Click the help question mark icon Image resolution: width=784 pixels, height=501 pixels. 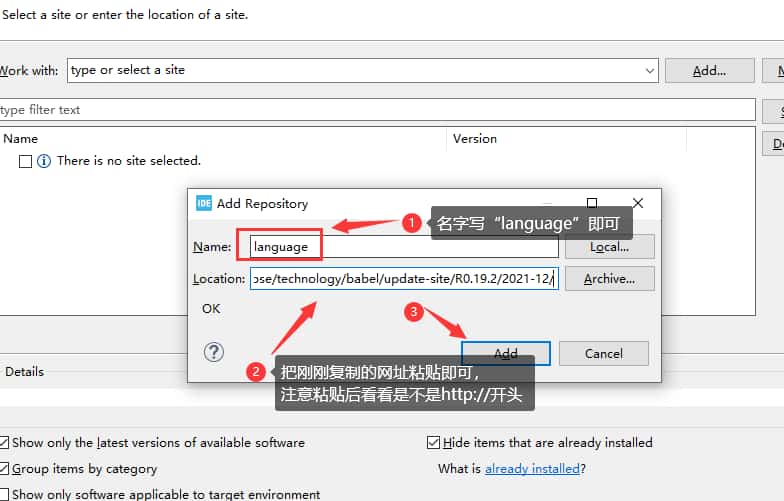[x=214, y=351]
